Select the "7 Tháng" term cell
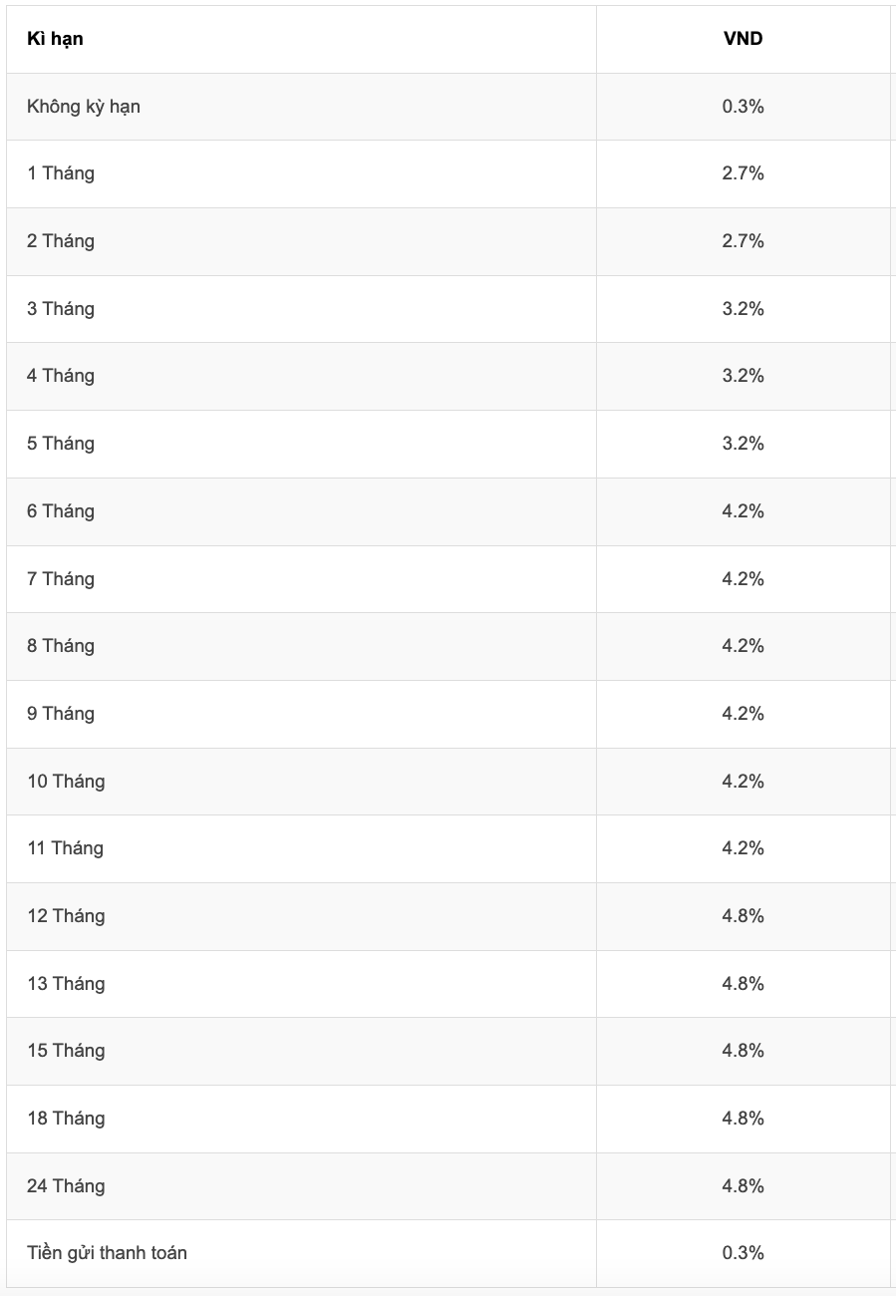 pos(61,578)
